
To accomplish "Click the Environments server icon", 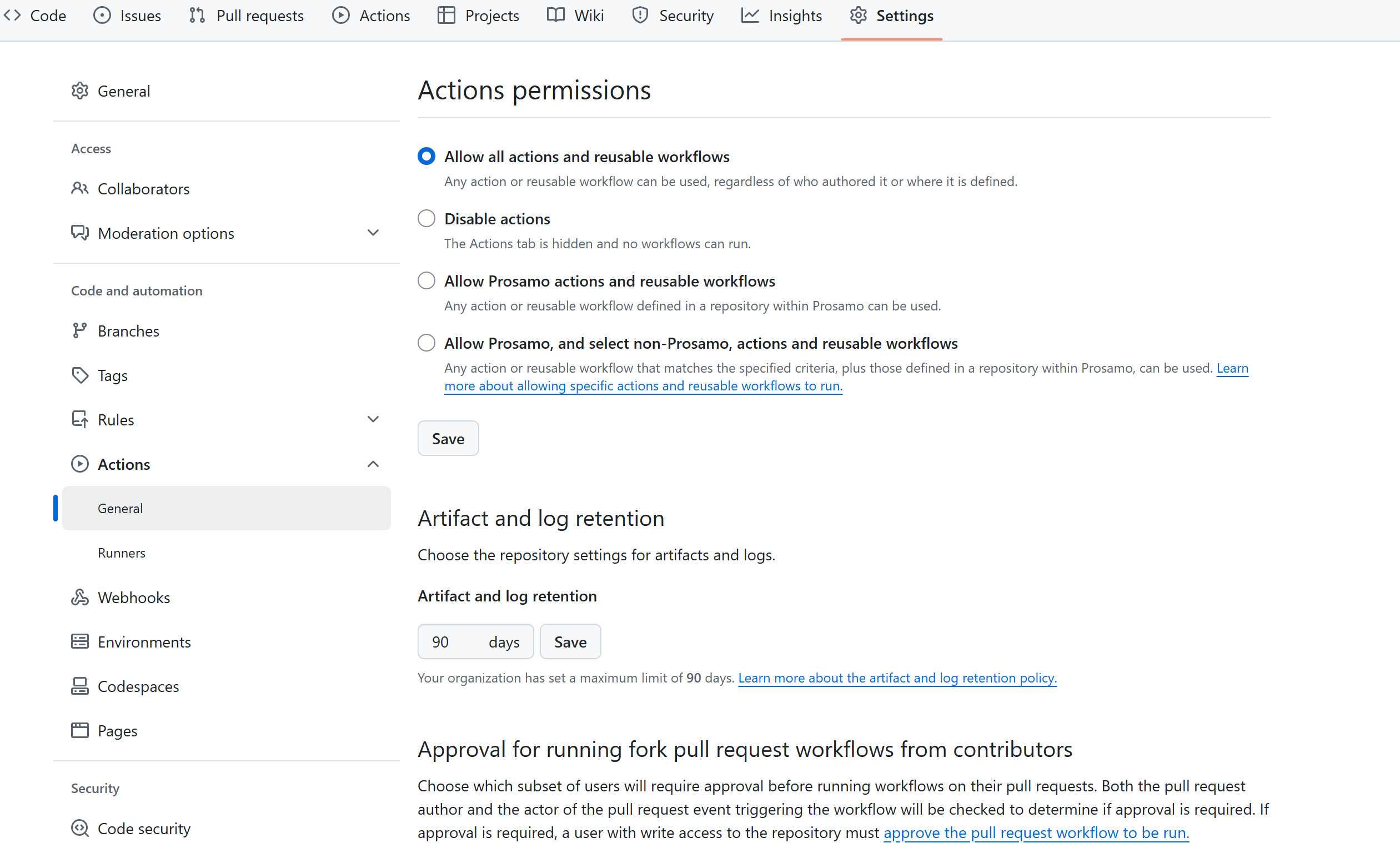I will (x=79, y=641).
